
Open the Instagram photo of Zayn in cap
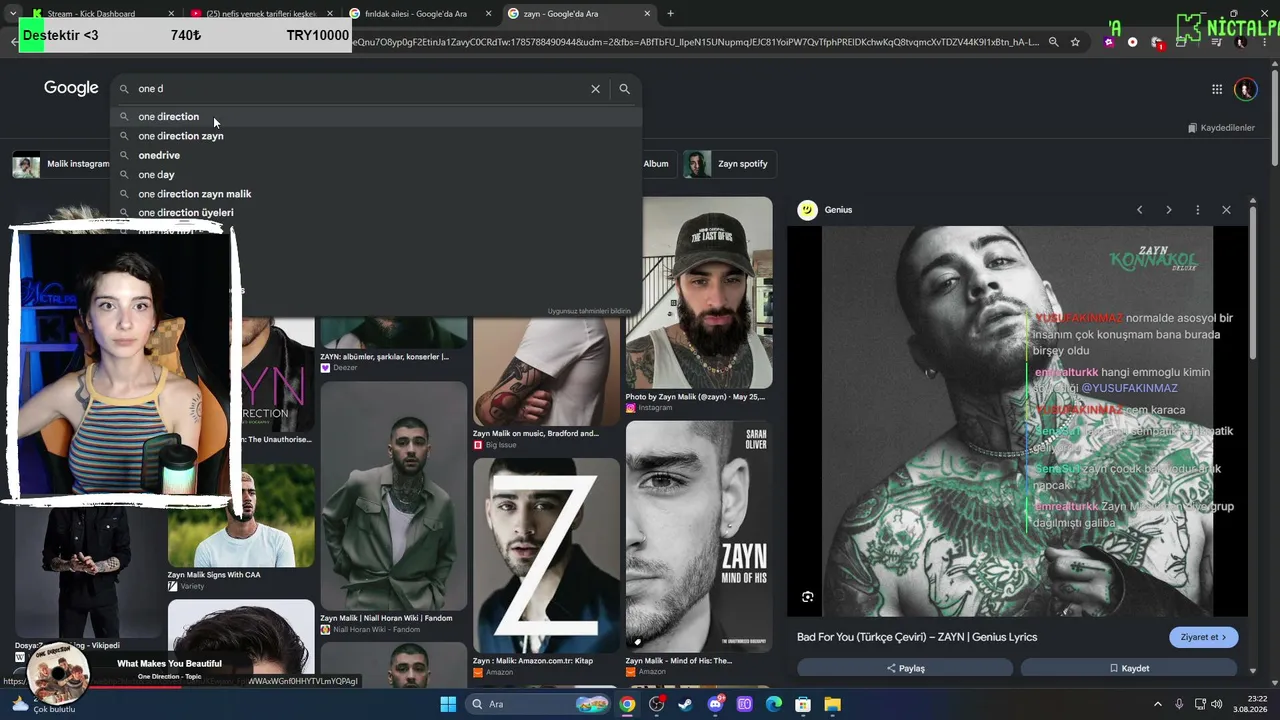[699, 293]
